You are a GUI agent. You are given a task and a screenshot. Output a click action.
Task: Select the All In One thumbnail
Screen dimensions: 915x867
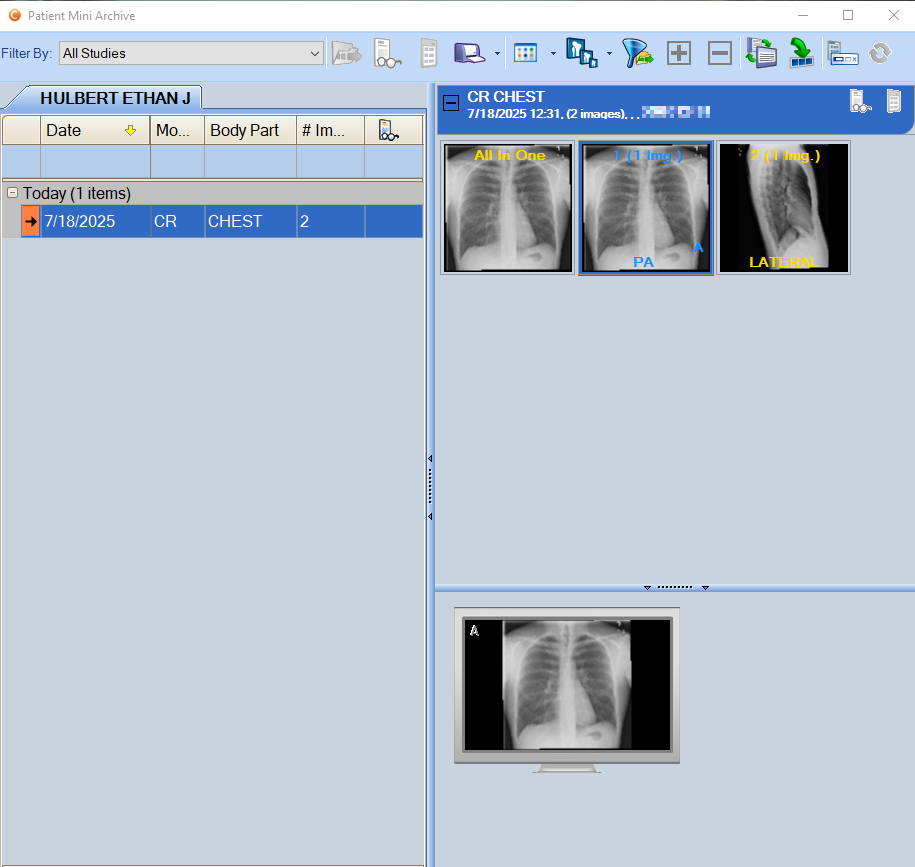click(508, 208)
